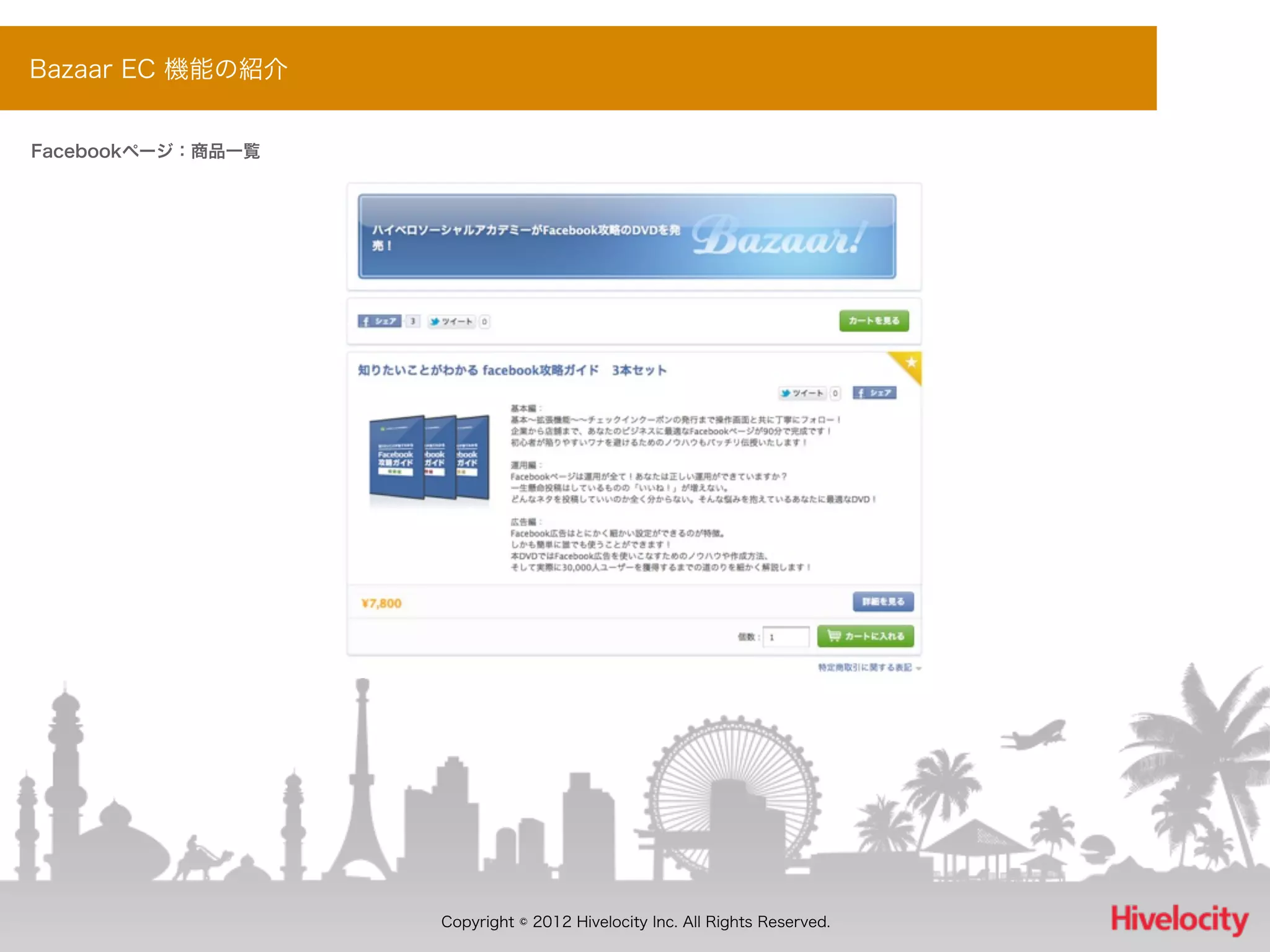View product details with 詳細を見る button
The image size is (1270, 952).
[x=883, y=601]
